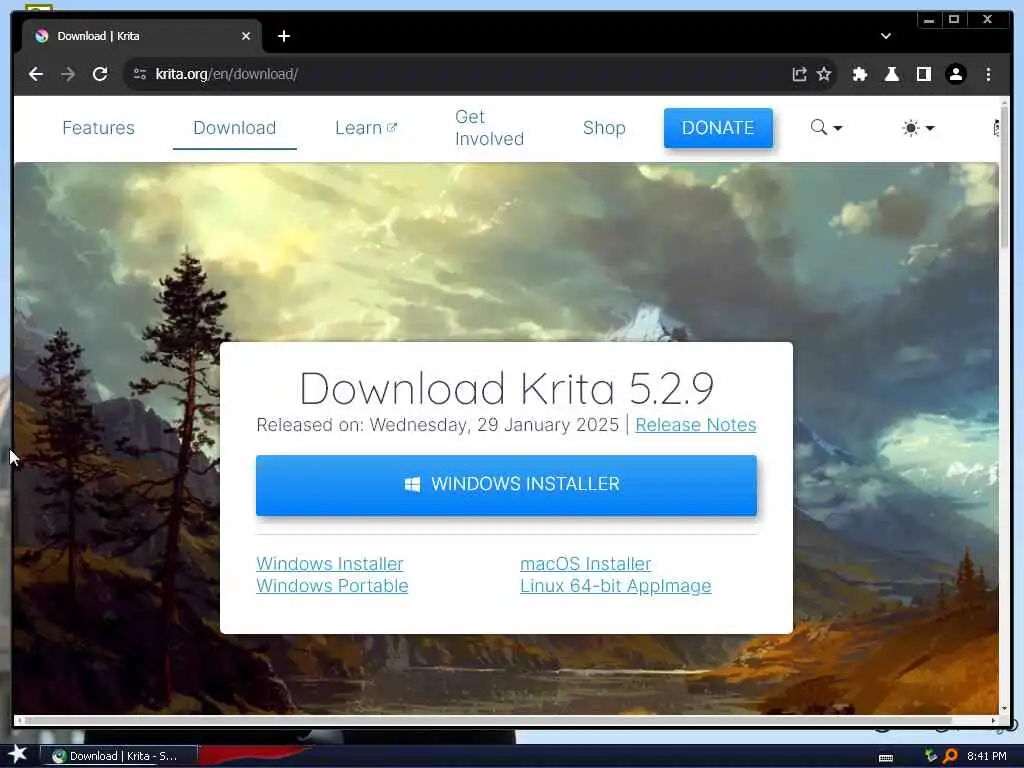Toggle the browser side panel

point(923,74)
